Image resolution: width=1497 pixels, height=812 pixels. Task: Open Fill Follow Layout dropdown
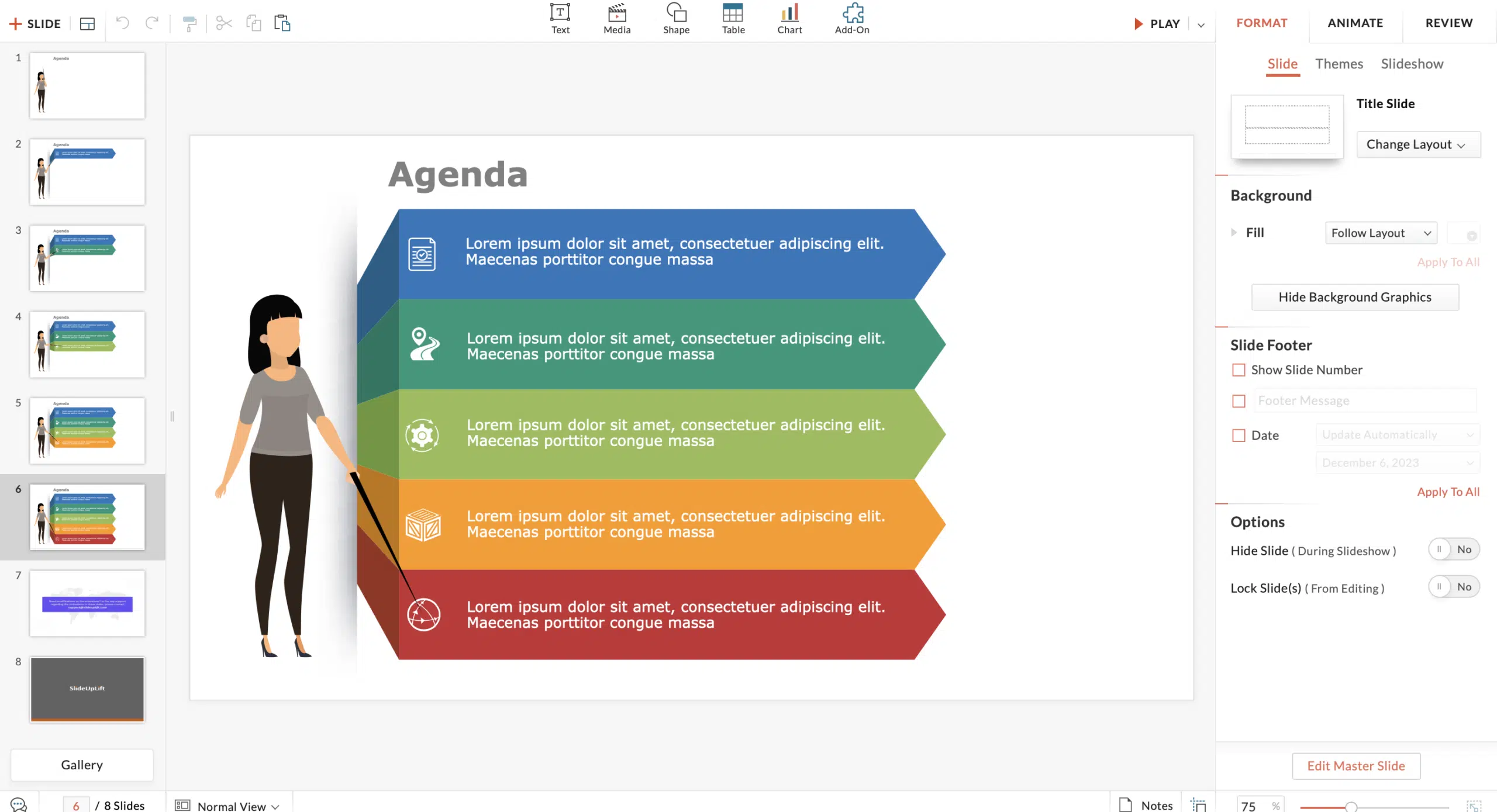point(1381,233)
